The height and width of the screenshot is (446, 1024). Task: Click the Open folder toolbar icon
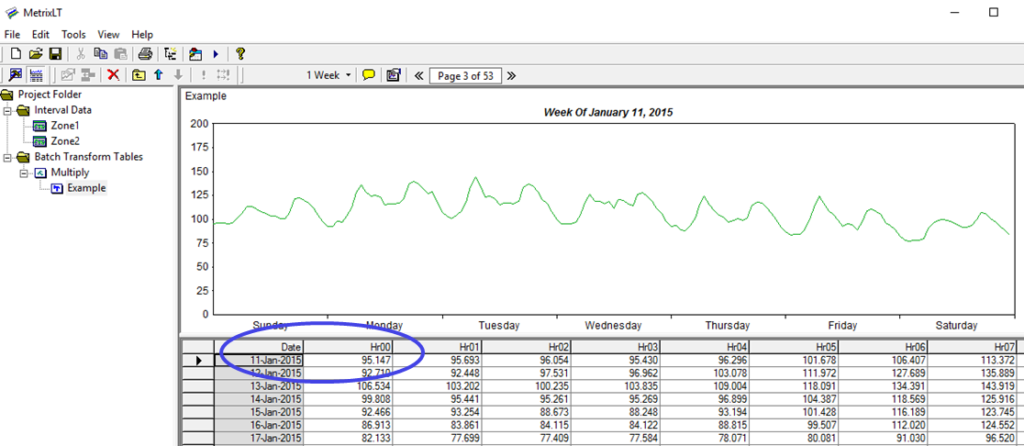tap(35, 54)
